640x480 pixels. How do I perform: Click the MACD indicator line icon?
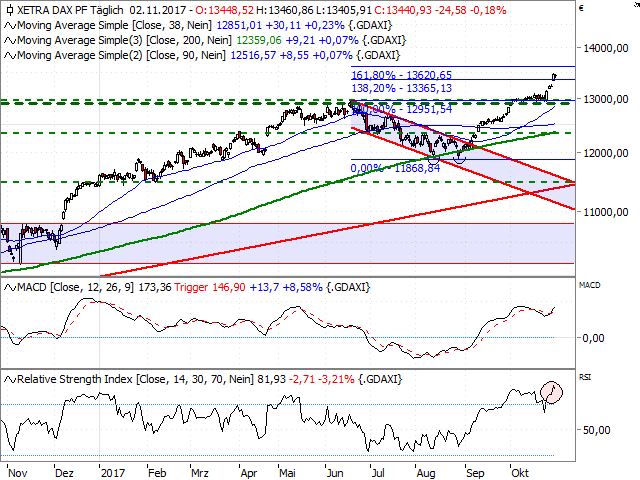[7, 288]
